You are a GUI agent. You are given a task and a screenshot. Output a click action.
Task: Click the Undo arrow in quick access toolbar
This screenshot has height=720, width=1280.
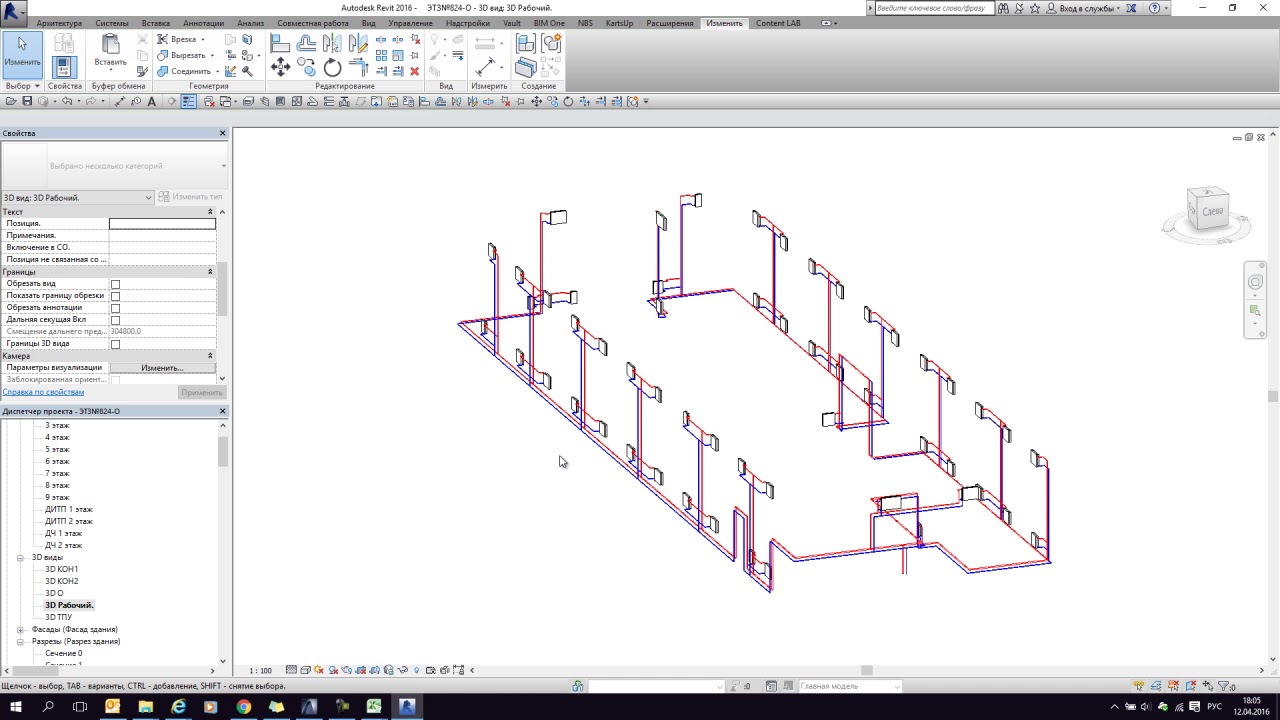pyautogui.click(x=67, y=101)
